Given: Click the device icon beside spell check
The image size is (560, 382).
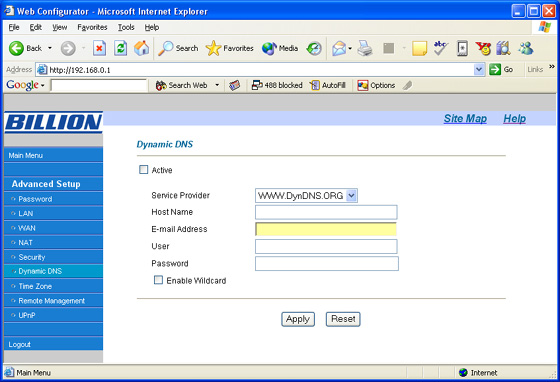Looking at the screenshot, I should pyautogui.click(x=462, y=48).
